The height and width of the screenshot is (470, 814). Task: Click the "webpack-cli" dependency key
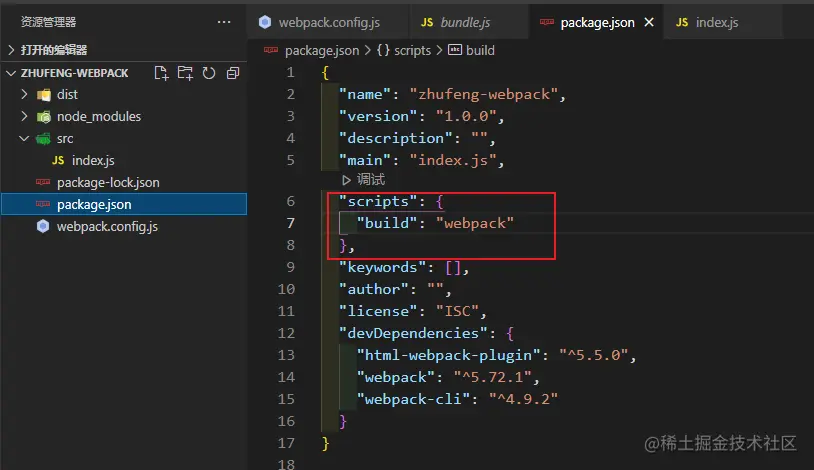tap(413, 399)
